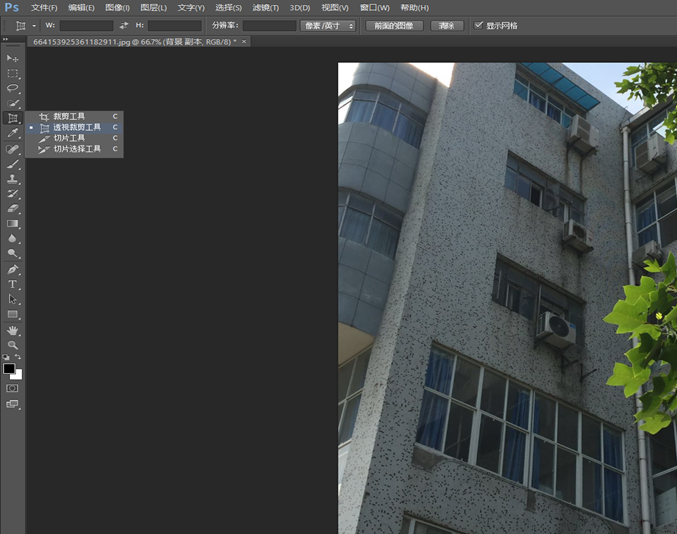Viewport: 677px width, 534px height.
Task: Select the Clone Stamp tool
Action: pos(13,178)
